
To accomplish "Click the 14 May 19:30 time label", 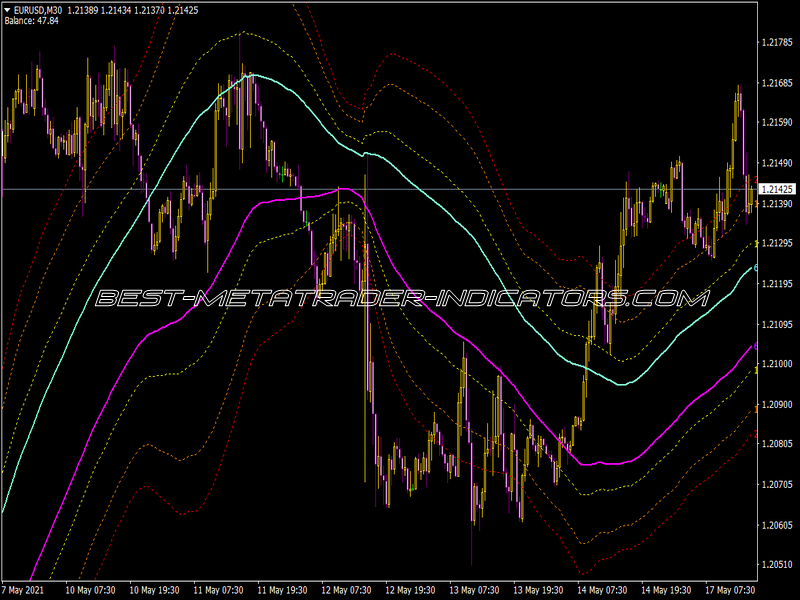I will (666, 590).
